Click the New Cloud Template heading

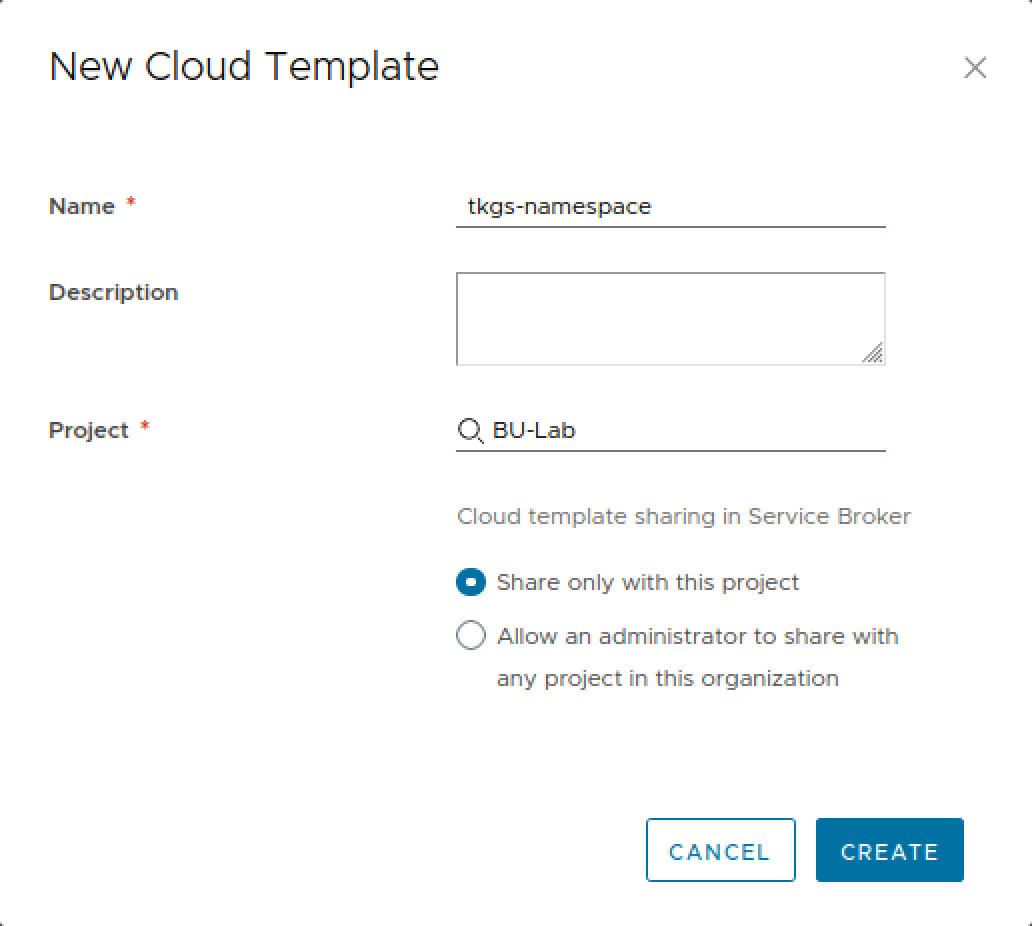[x=244, y=66]
